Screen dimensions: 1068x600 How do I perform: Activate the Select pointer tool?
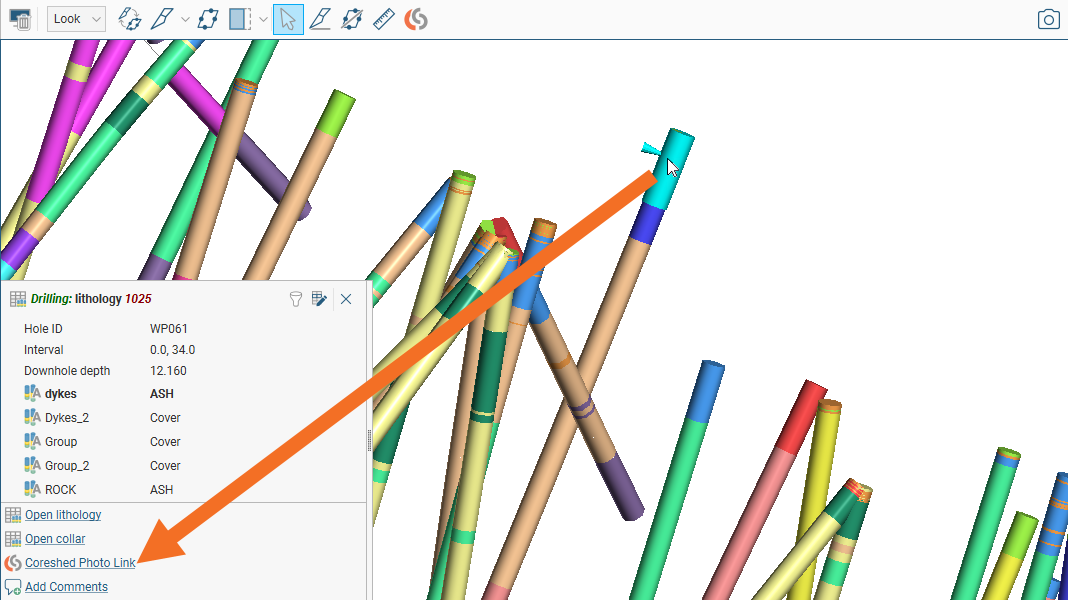pyautogui.click(x=288, y=19)
